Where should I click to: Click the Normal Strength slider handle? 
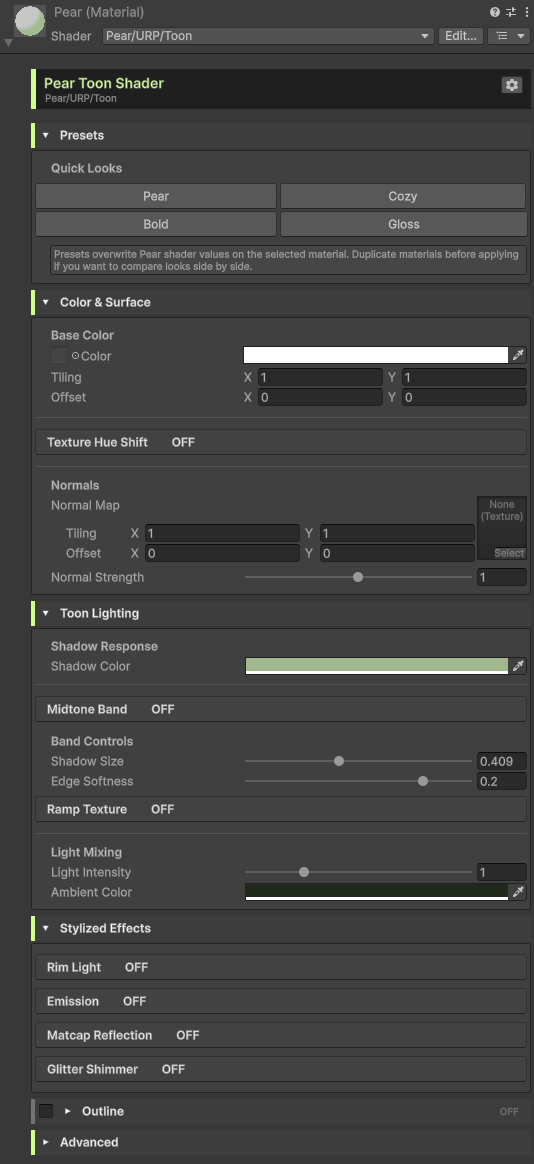358,577
